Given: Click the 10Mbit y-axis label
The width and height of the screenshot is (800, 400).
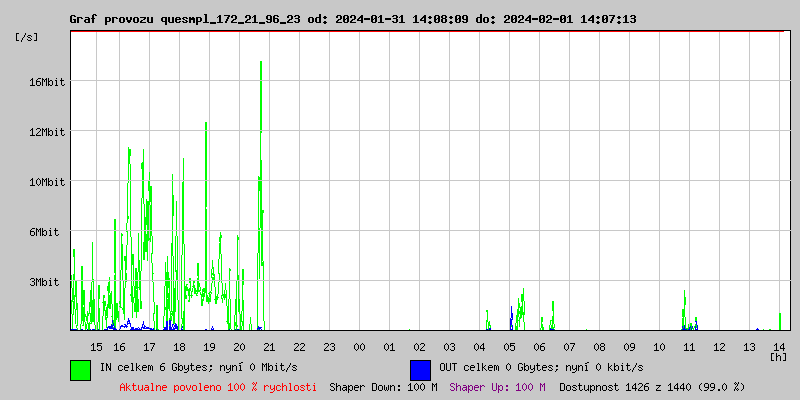Looking at the screenshot, I should 46,182.
